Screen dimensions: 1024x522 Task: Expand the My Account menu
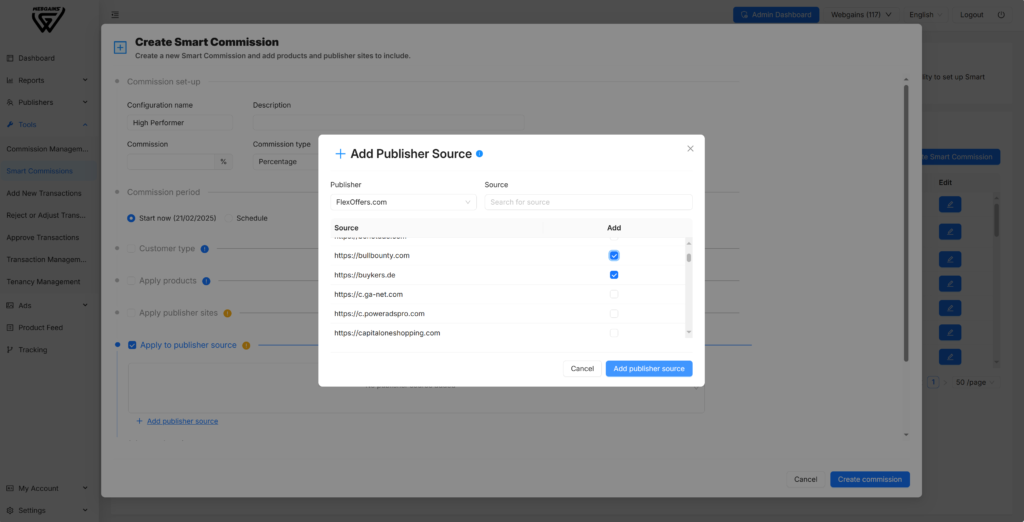[x=49, y=488]
